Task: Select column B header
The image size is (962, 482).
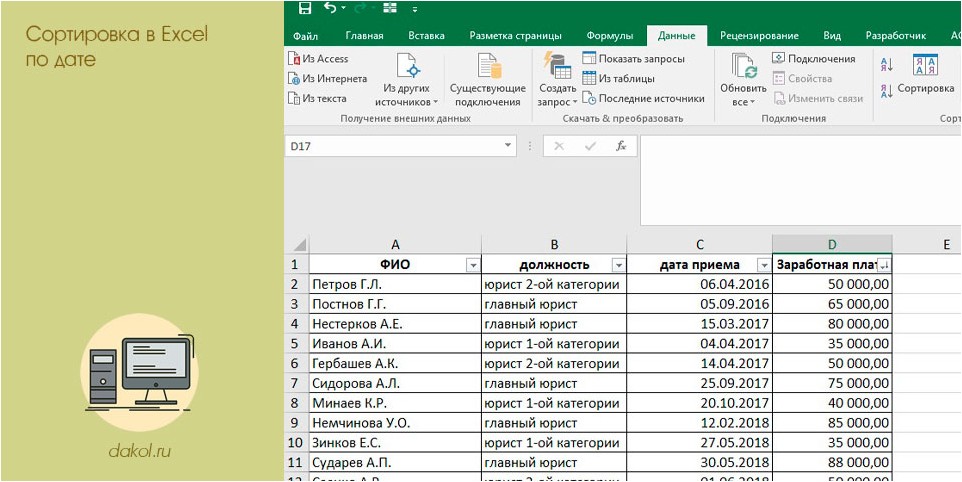Action: click(554, 245)
